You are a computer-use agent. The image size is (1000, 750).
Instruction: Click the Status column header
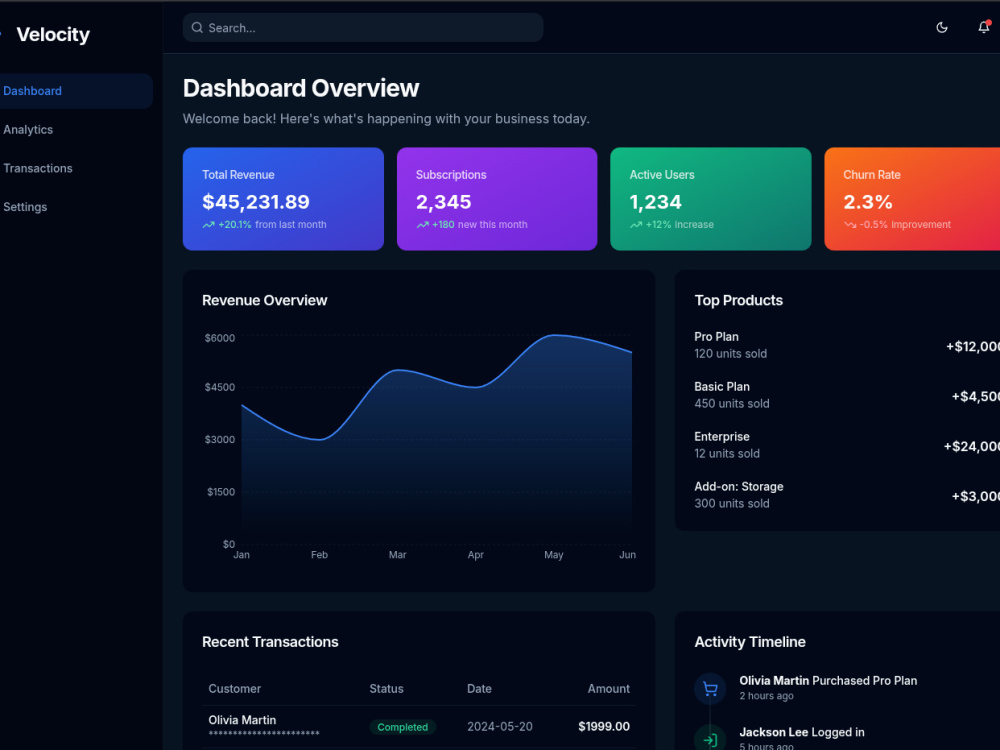tap(386, 689)
